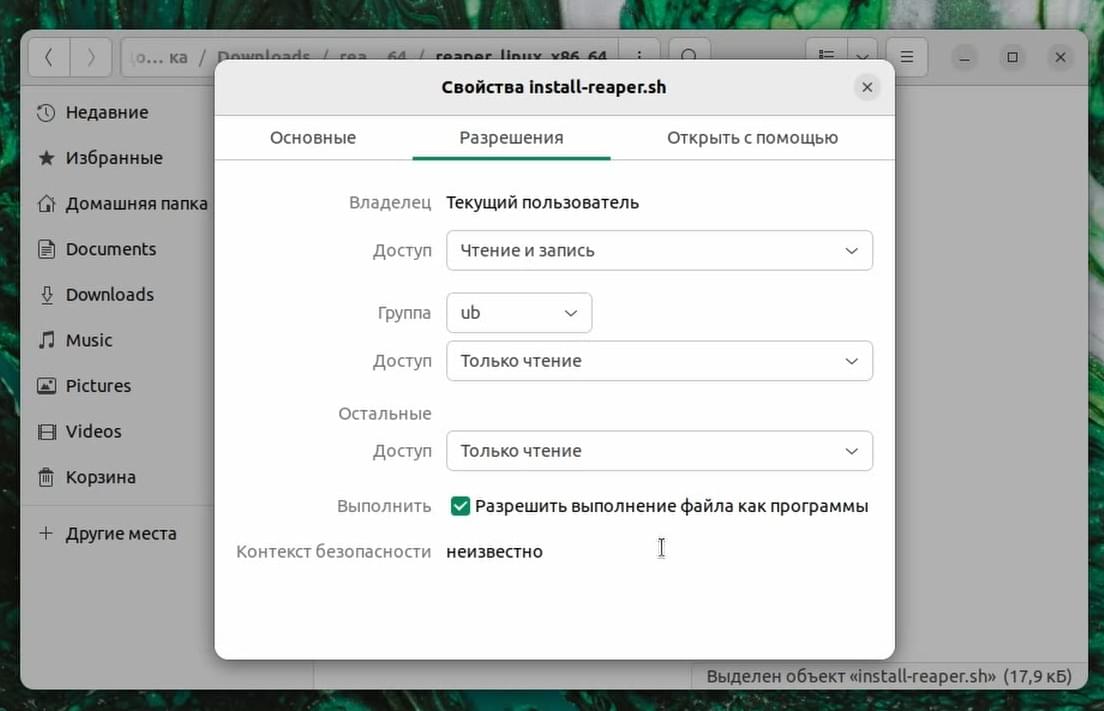1104x711 pixels.
Task: Go forward with the right arrow button
Action: pos(91,57)
